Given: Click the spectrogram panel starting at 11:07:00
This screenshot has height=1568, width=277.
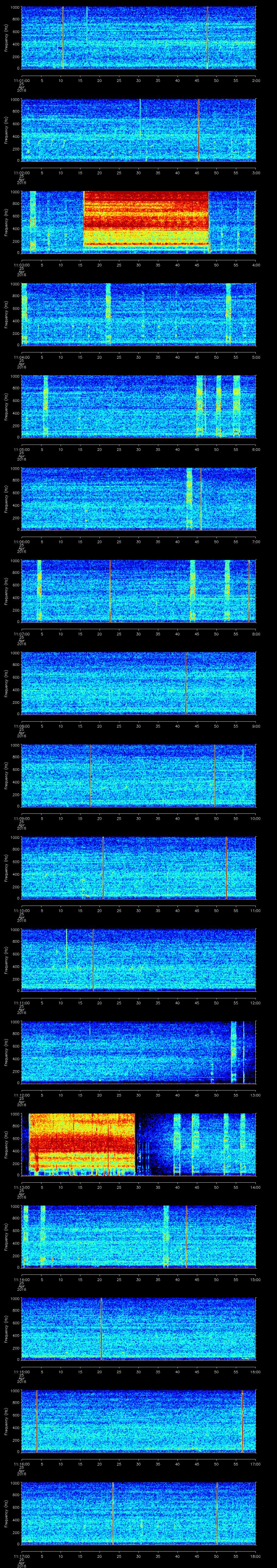Looking at the screenshot, I should [x=139, y=591].
